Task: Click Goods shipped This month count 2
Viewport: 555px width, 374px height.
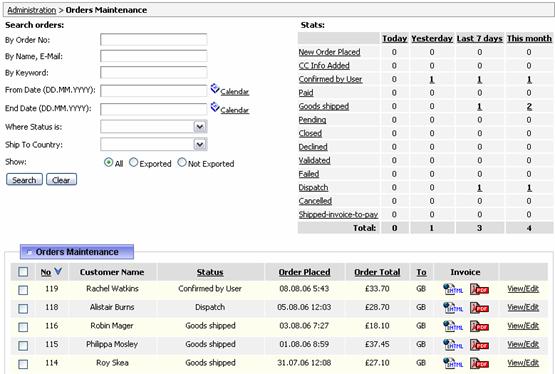Action: coord(529,106)
